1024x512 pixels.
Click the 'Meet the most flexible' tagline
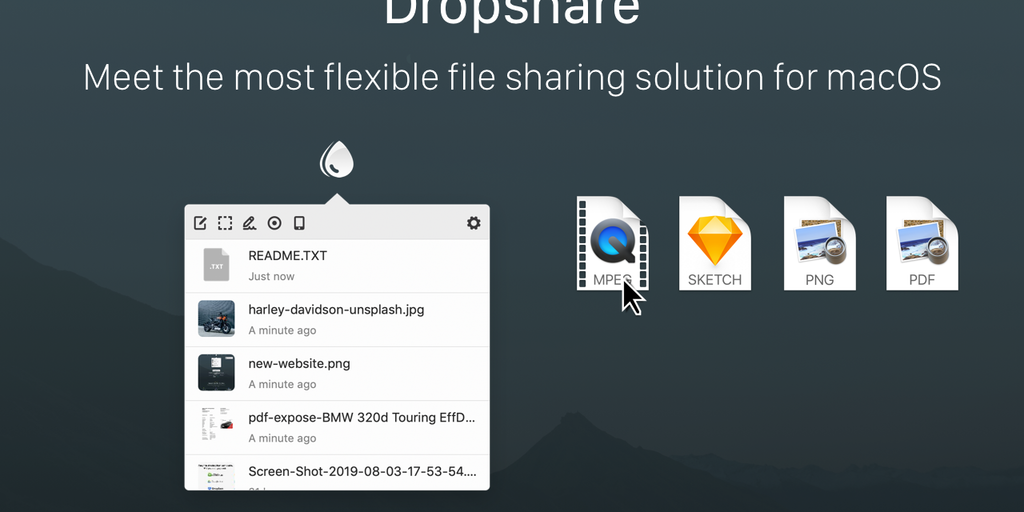512,76
